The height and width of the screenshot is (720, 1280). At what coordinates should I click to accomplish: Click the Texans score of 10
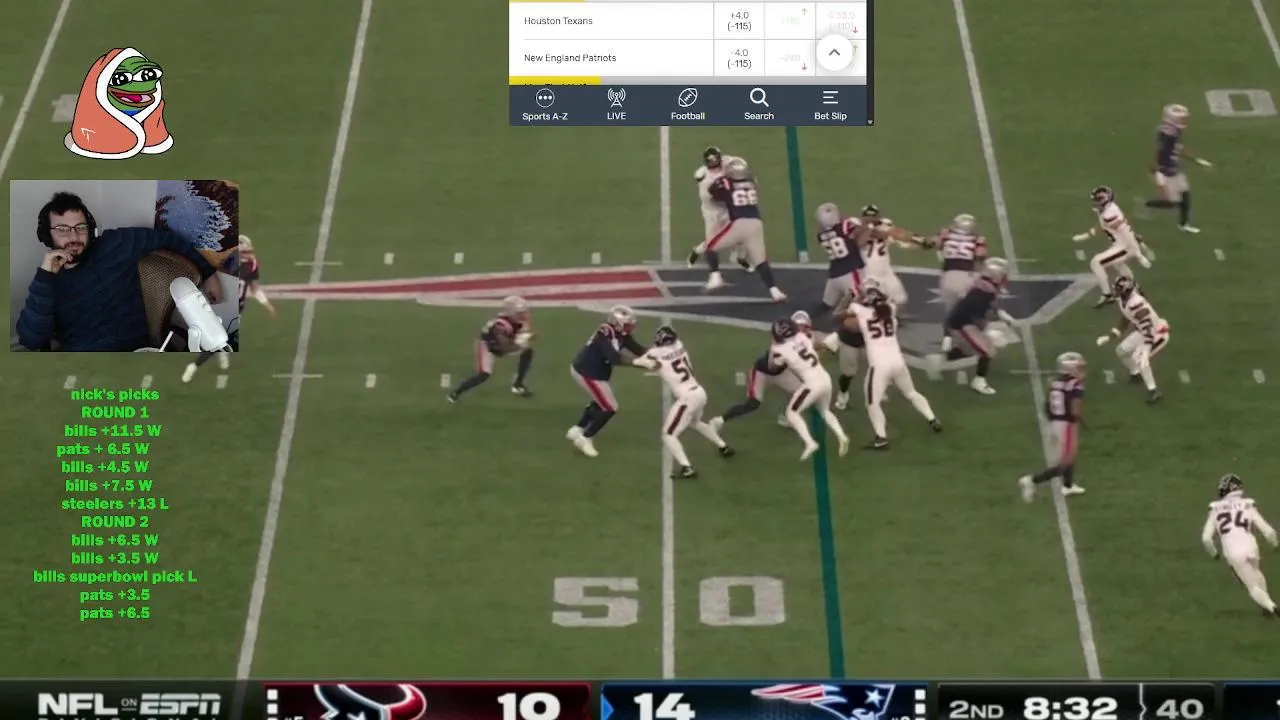[528, 706]
